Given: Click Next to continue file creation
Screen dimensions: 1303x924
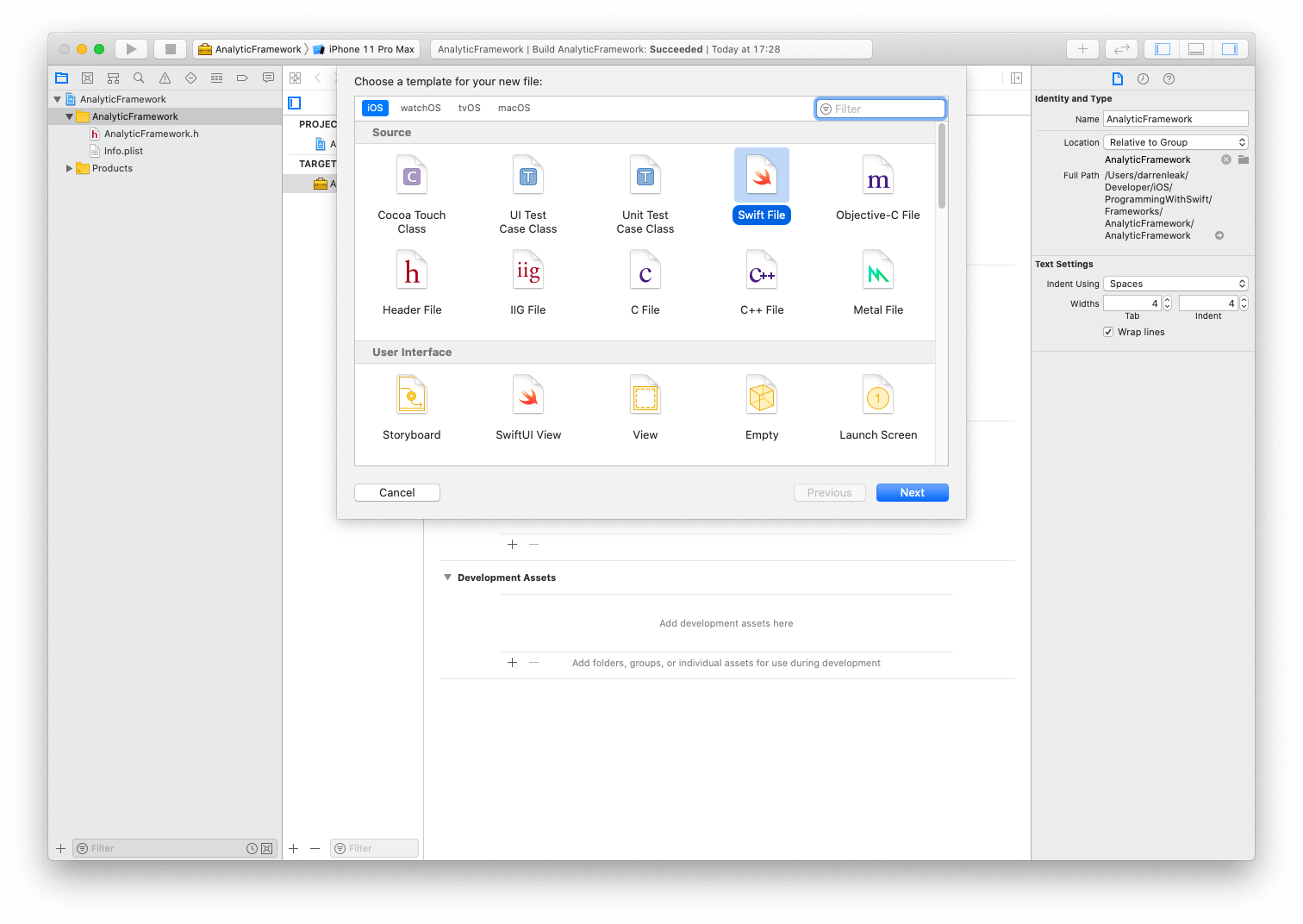Looking at the screenshot, I should (913, 492).
